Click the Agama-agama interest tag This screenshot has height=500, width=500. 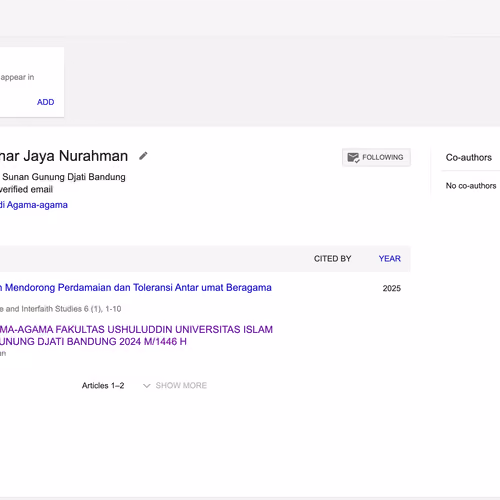tap(34, 205)
